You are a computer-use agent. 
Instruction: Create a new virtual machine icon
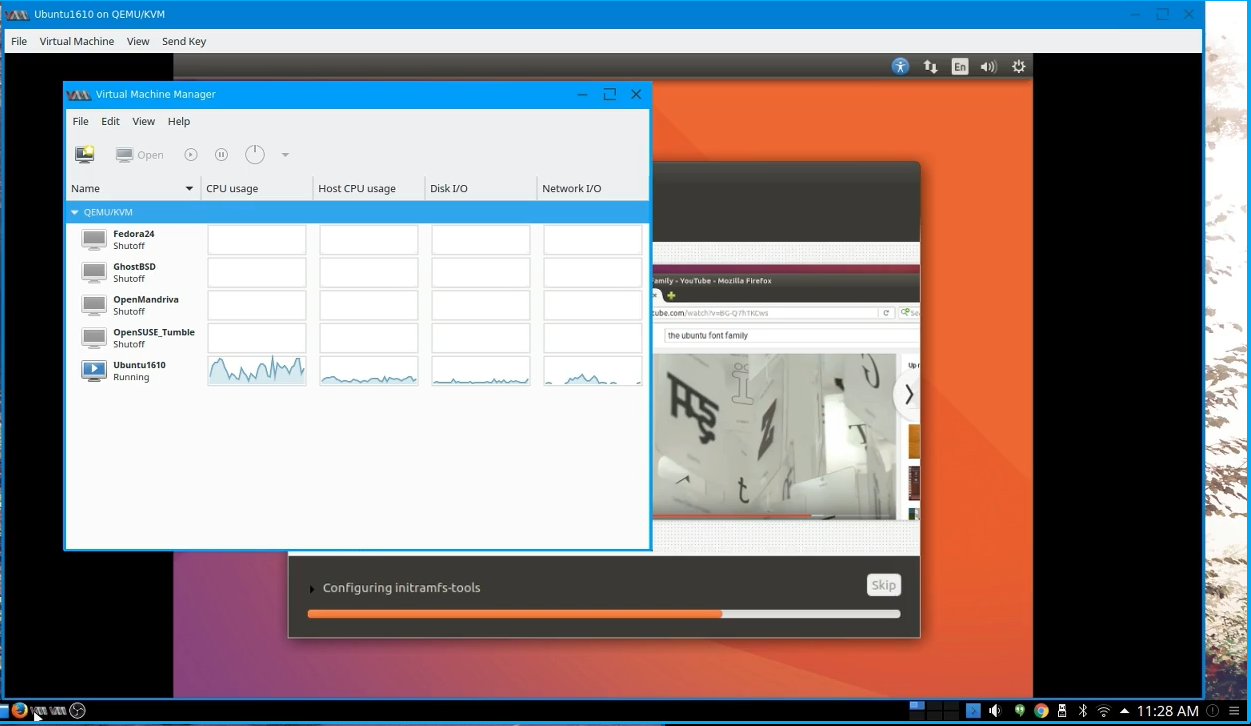[x=85, y=154]
